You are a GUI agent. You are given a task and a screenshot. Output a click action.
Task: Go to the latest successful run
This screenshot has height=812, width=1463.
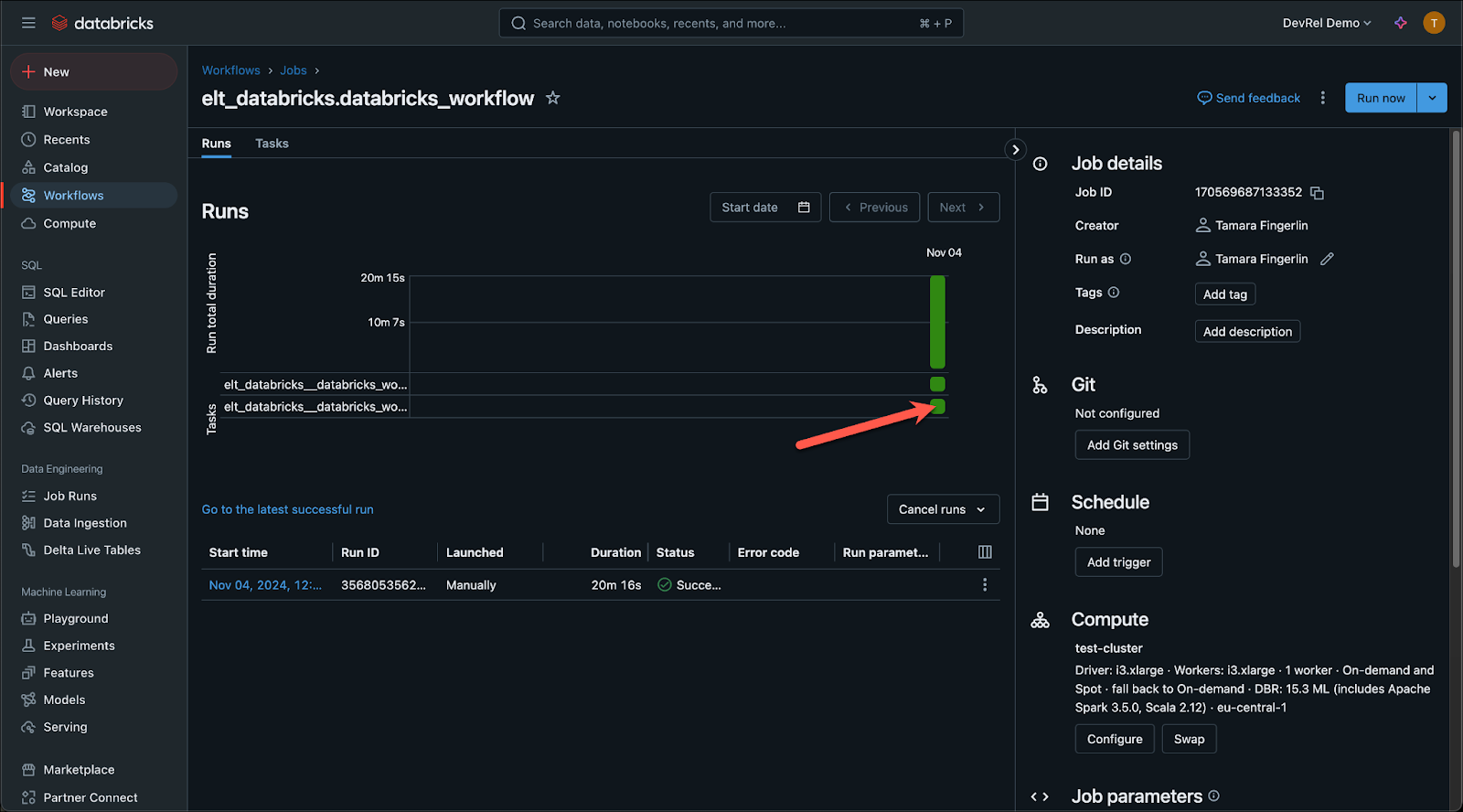click(287, 509)
